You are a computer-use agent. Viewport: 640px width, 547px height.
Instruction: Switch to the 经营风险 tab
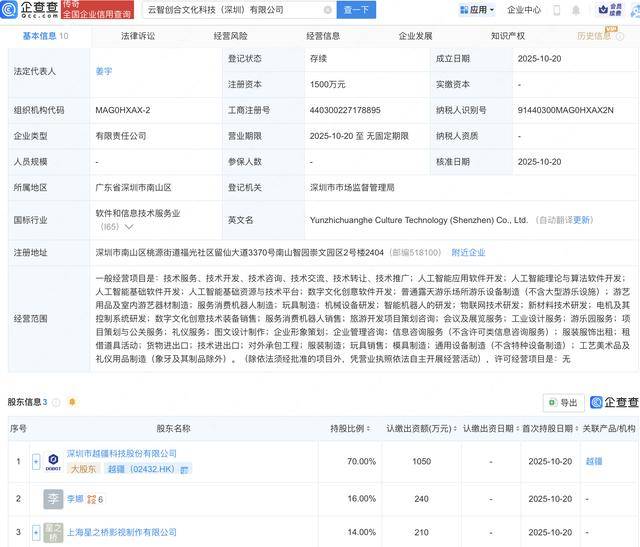pos(230,36)
